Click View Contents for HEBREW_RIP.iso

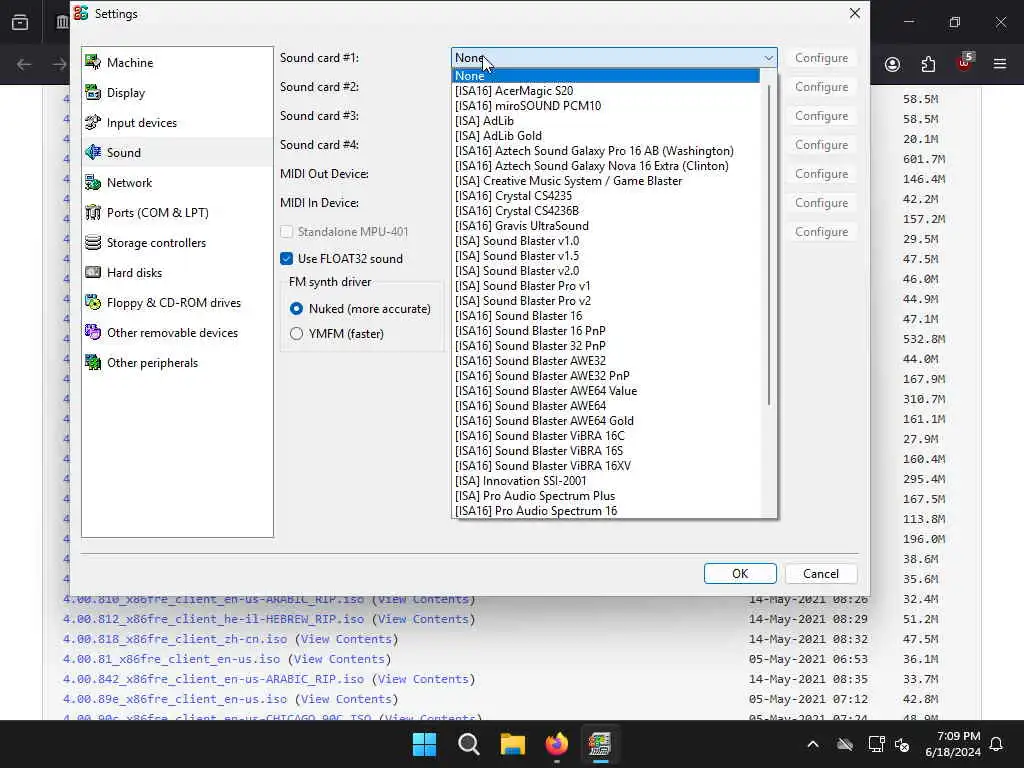(423, 619)
